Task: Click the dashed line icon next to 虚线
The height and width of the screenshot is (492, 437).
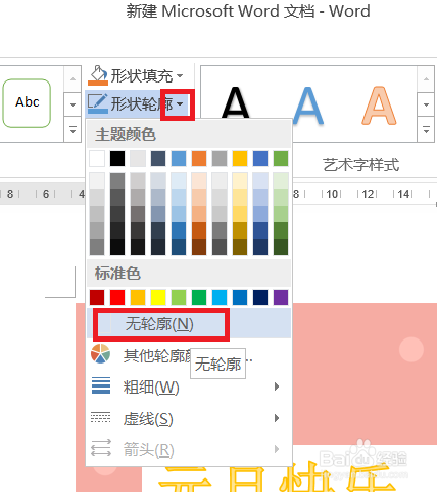Action: [x=101, y=417]
